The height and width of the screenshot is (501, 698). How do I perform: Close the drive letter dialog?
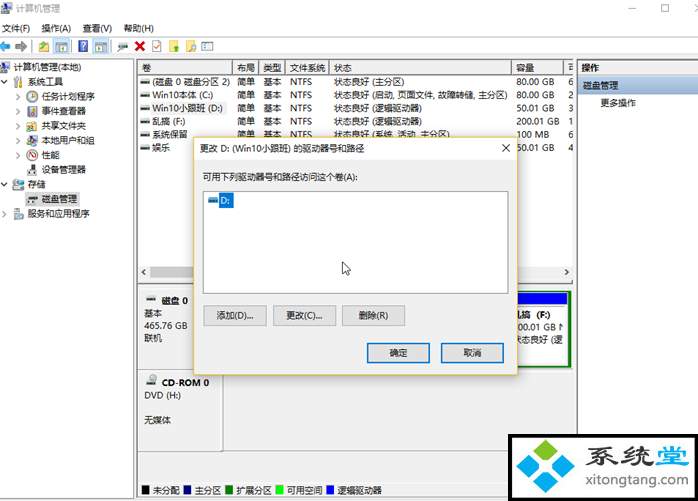tap(506, 148)
